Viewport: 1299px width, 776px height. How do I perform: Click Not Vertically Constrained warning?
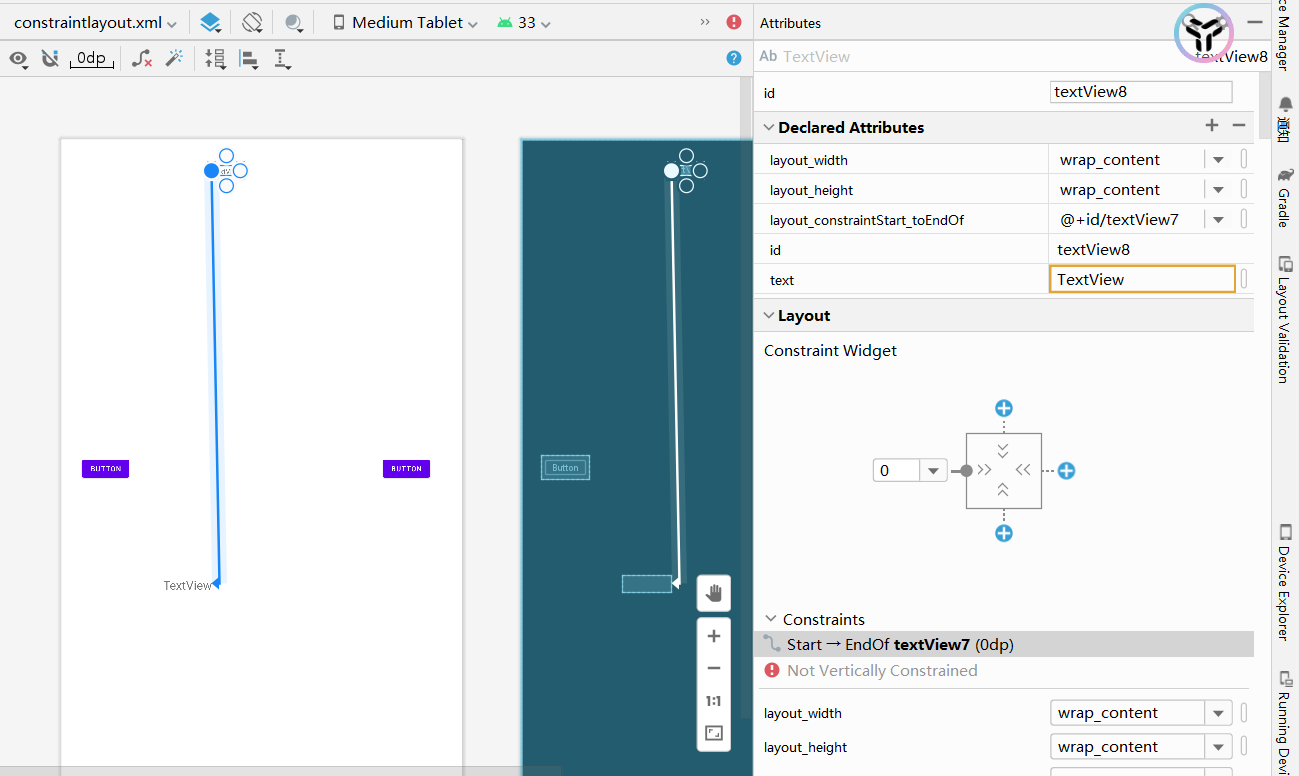[871, 671]
